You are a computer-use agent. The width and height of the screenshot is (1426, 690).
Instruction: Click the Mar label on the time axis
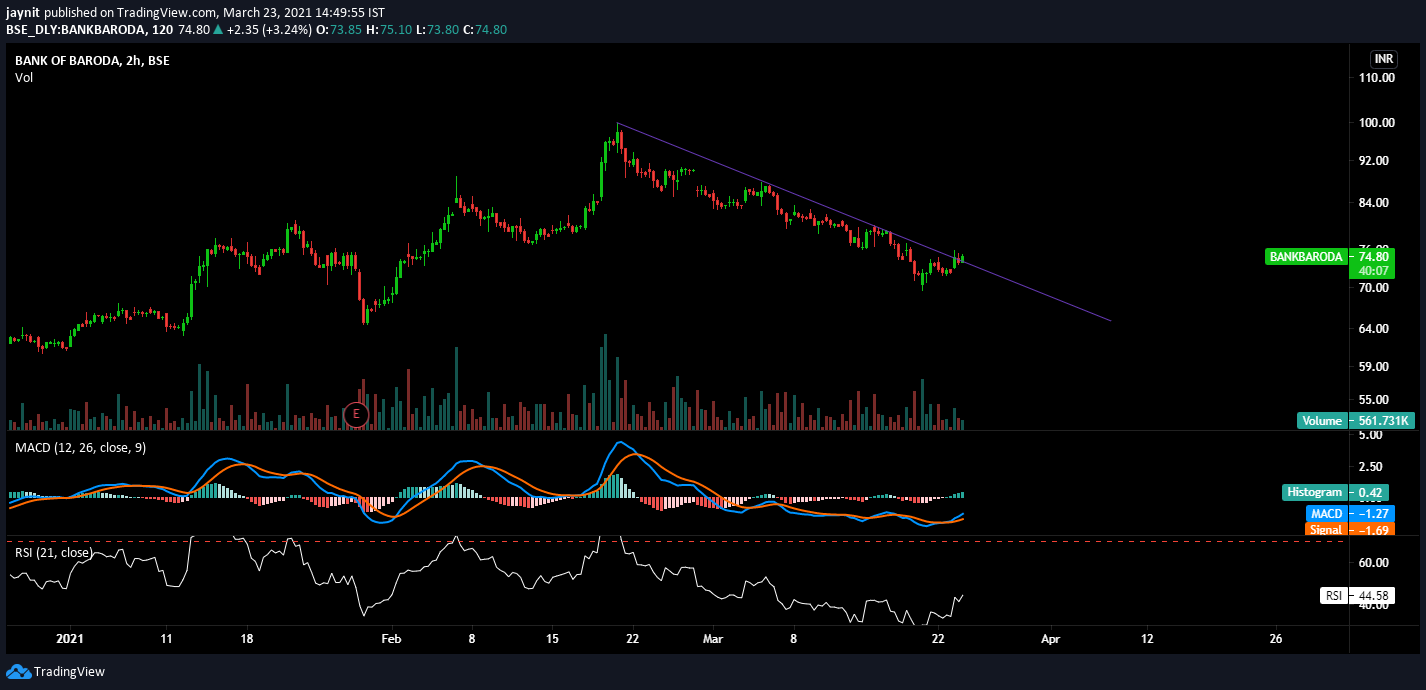[713, 638]
